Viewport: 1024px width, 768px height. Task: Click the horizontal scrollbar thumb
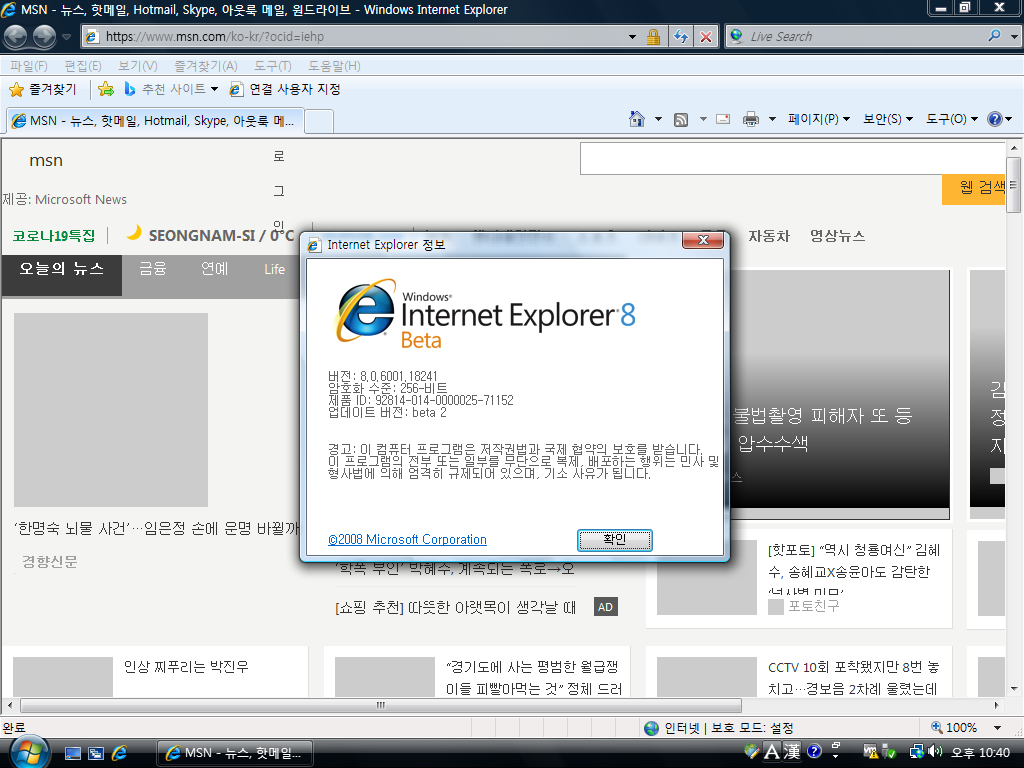click(x=381, y=705)
